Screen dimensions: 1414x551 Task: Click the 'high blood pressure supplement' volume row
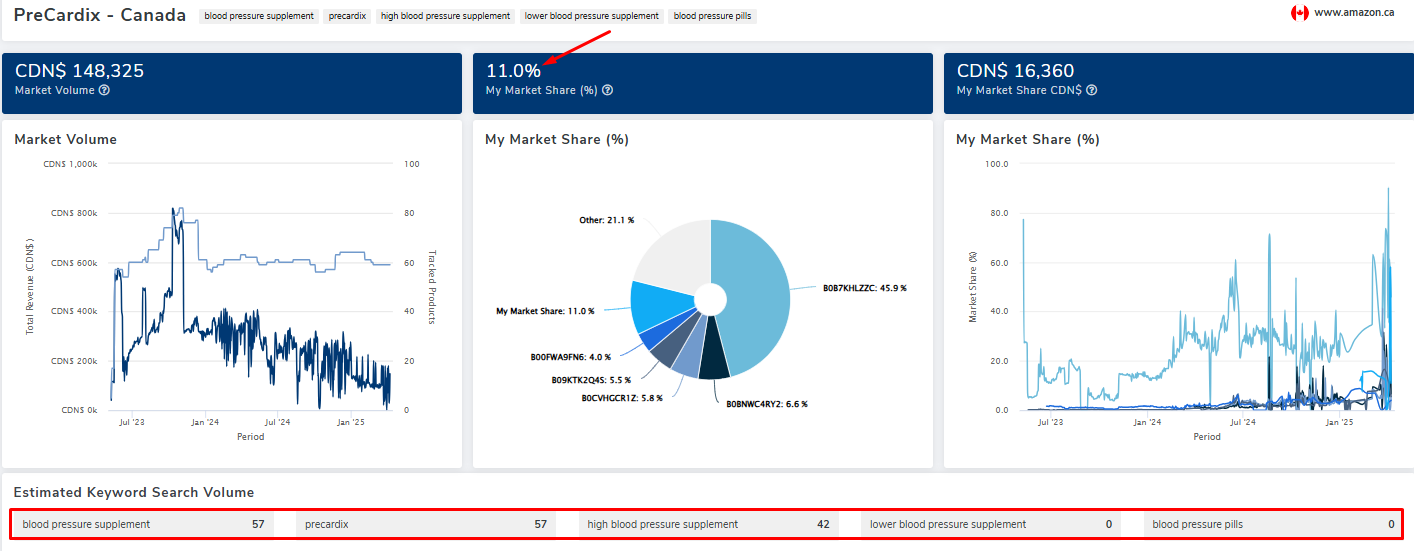point(709,524)
